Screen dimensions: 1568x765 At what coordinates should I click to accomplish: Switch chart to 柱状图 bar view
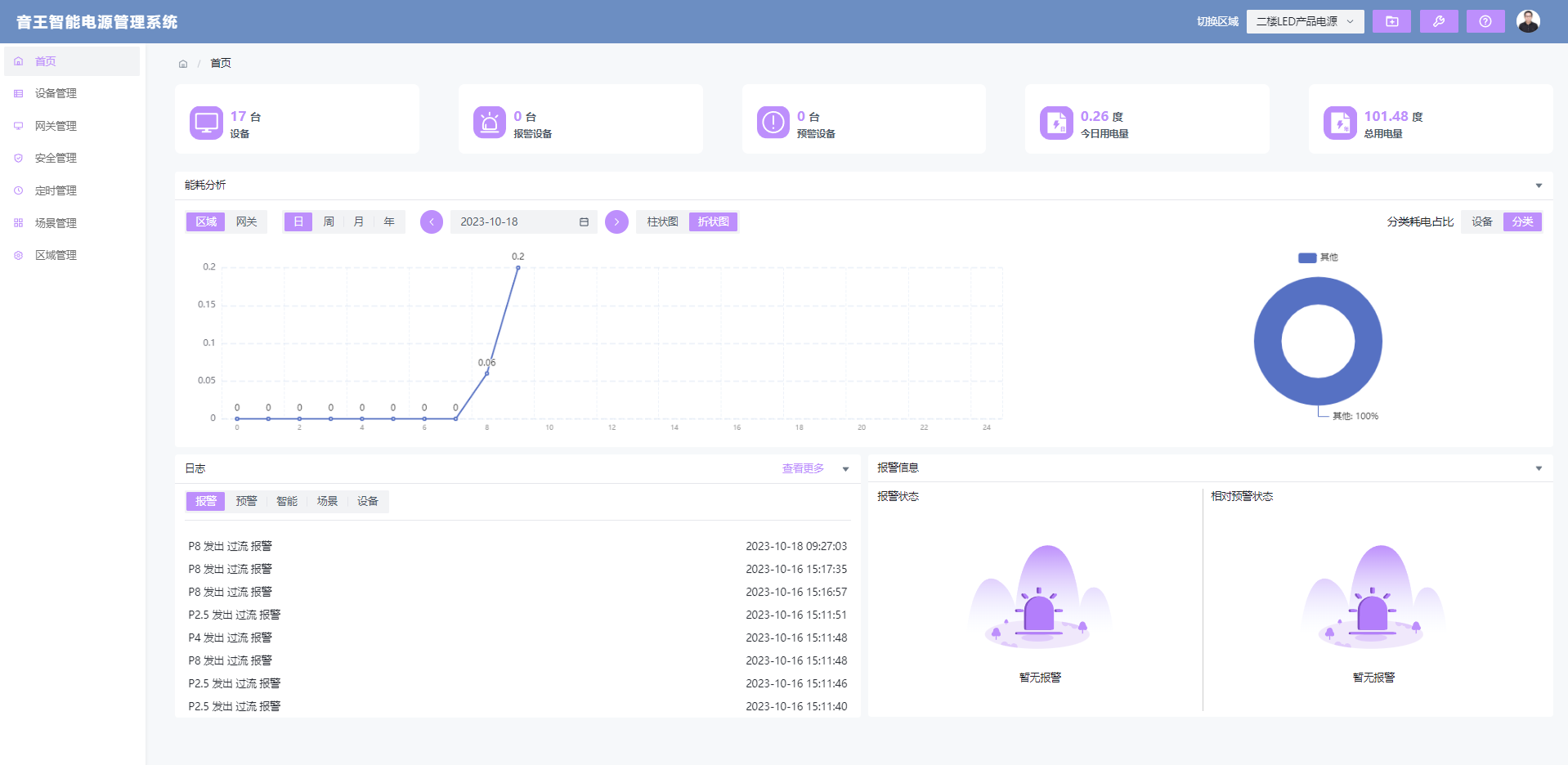tap(662, 222)
